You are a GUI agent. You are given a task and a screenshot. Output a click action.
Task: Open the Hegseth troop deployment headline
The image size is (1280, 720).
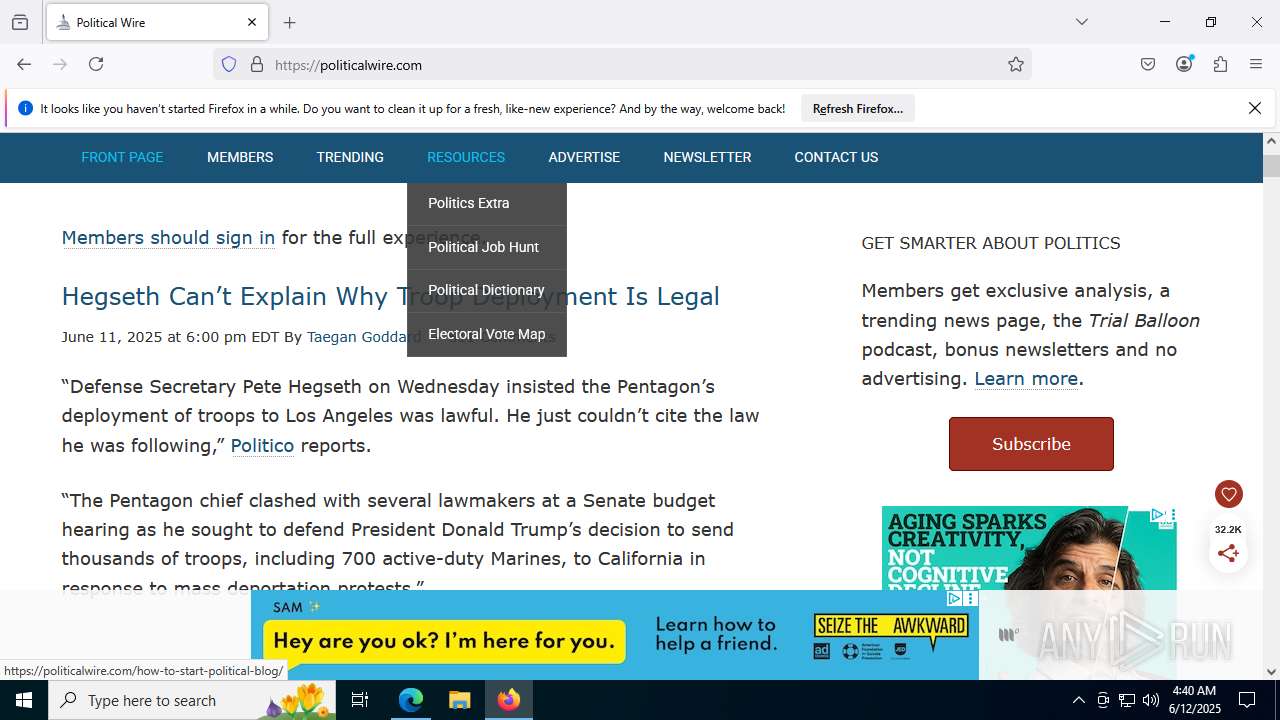coord(391,296)
